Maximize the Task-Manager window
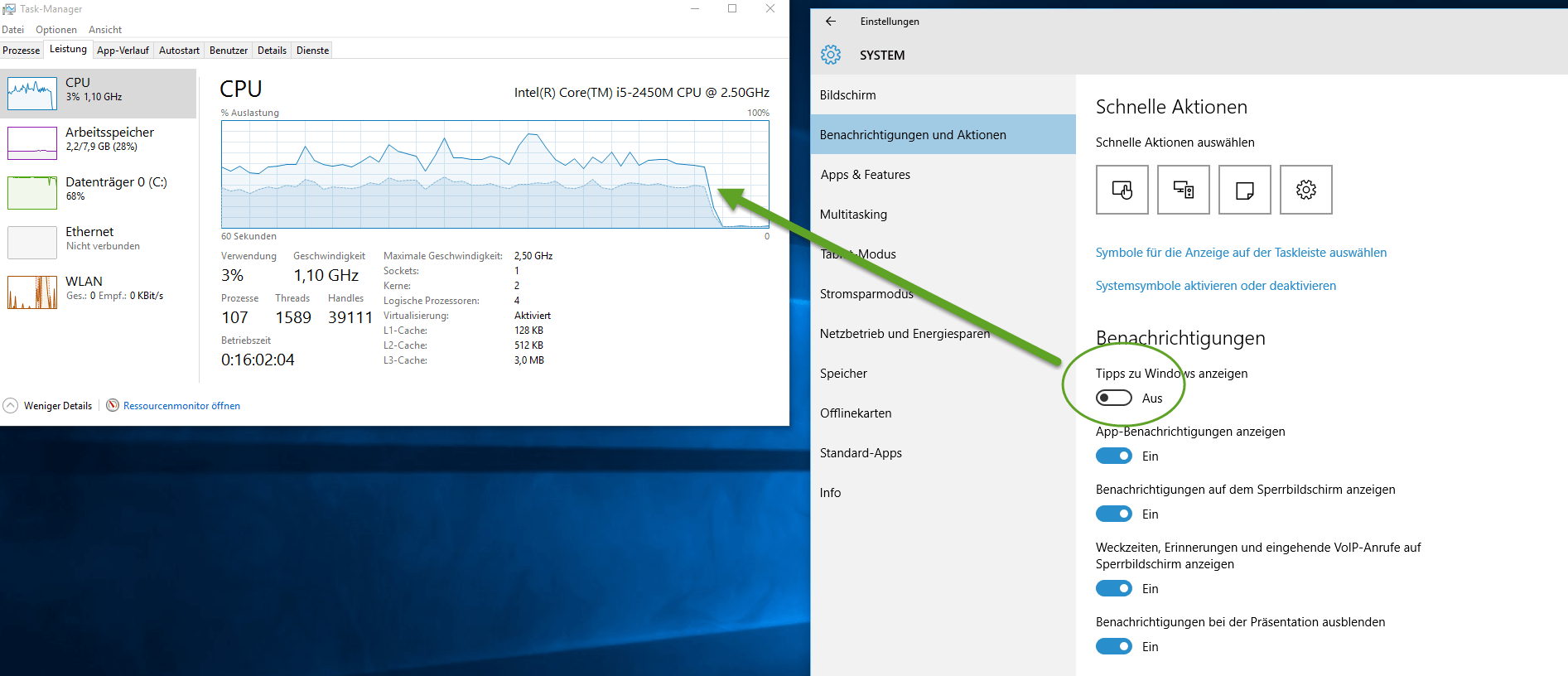 click(732, 9)
